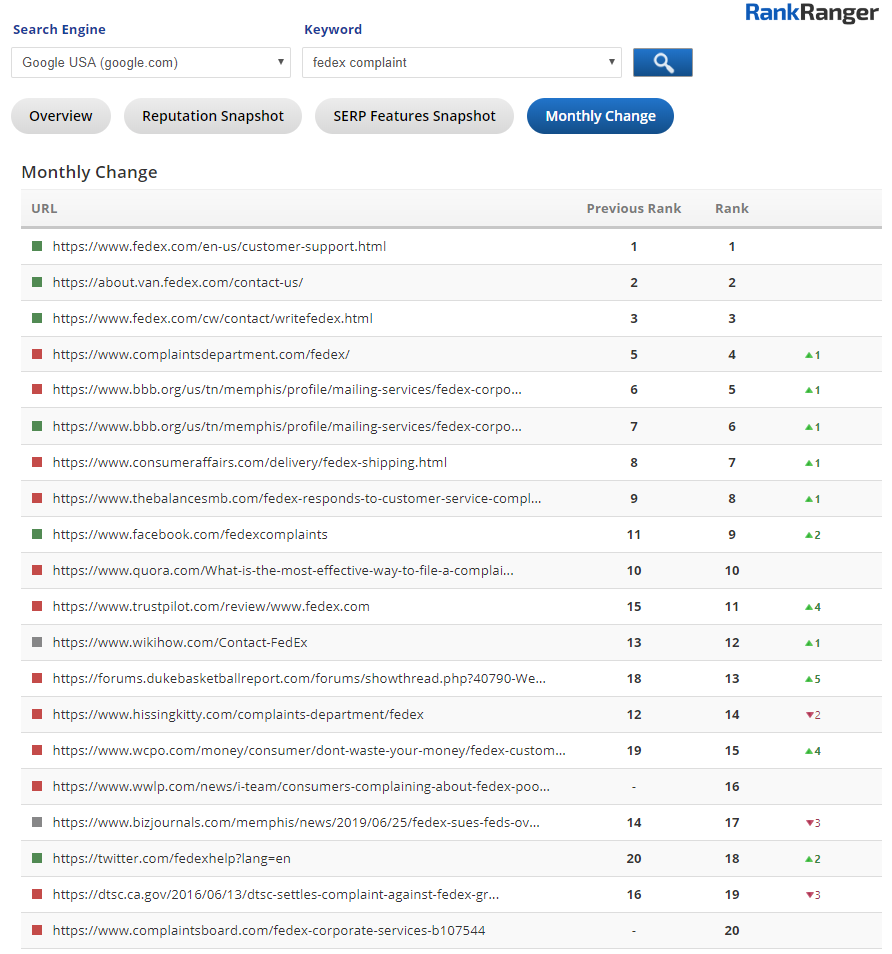Select the Monthly Change tab
Screen dimensions: 892x954
600,116
